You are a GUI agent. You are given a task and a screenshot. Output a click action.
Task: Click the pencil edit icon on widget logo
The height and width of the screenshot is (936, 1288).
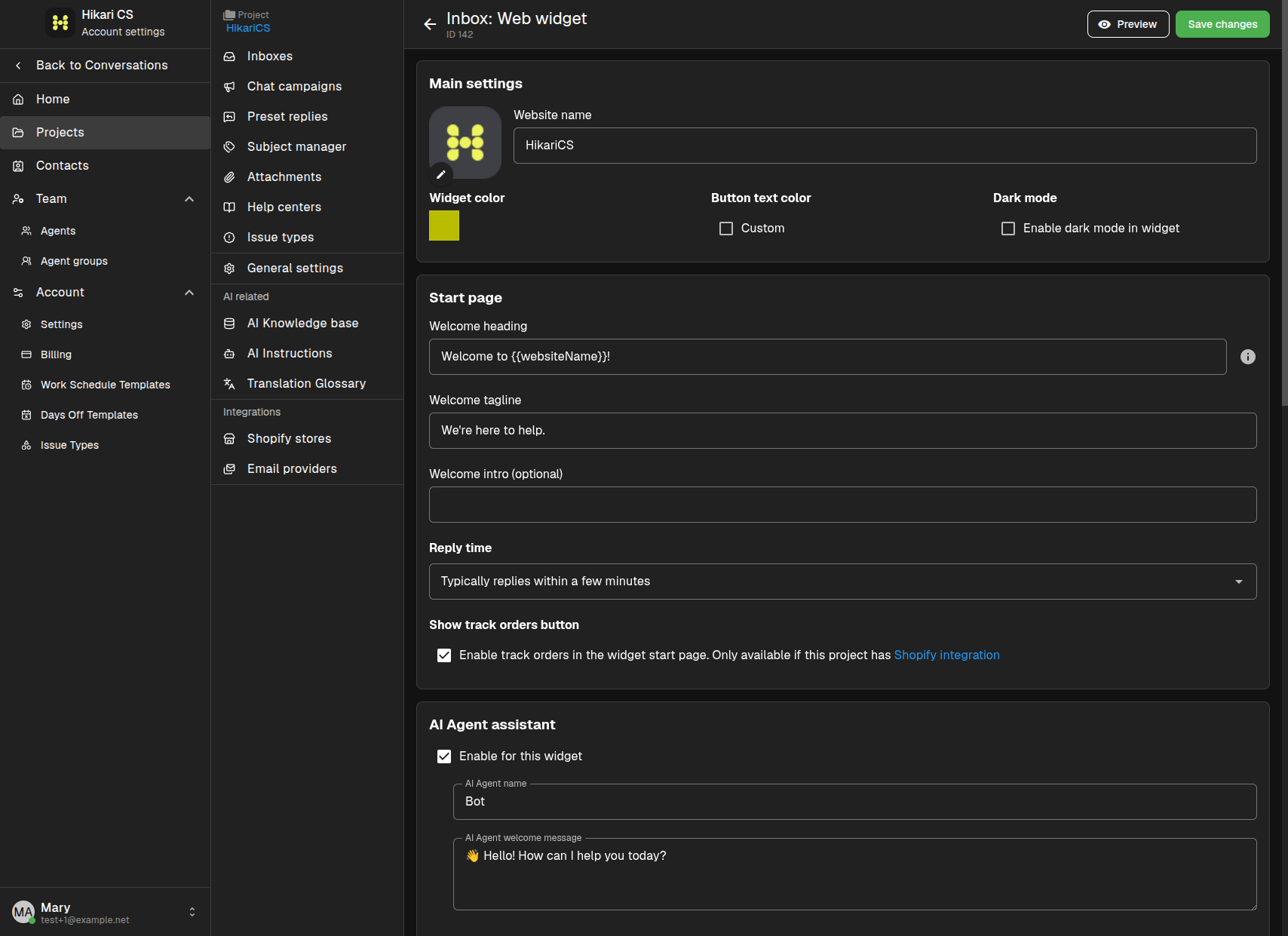tap(441, 175)
